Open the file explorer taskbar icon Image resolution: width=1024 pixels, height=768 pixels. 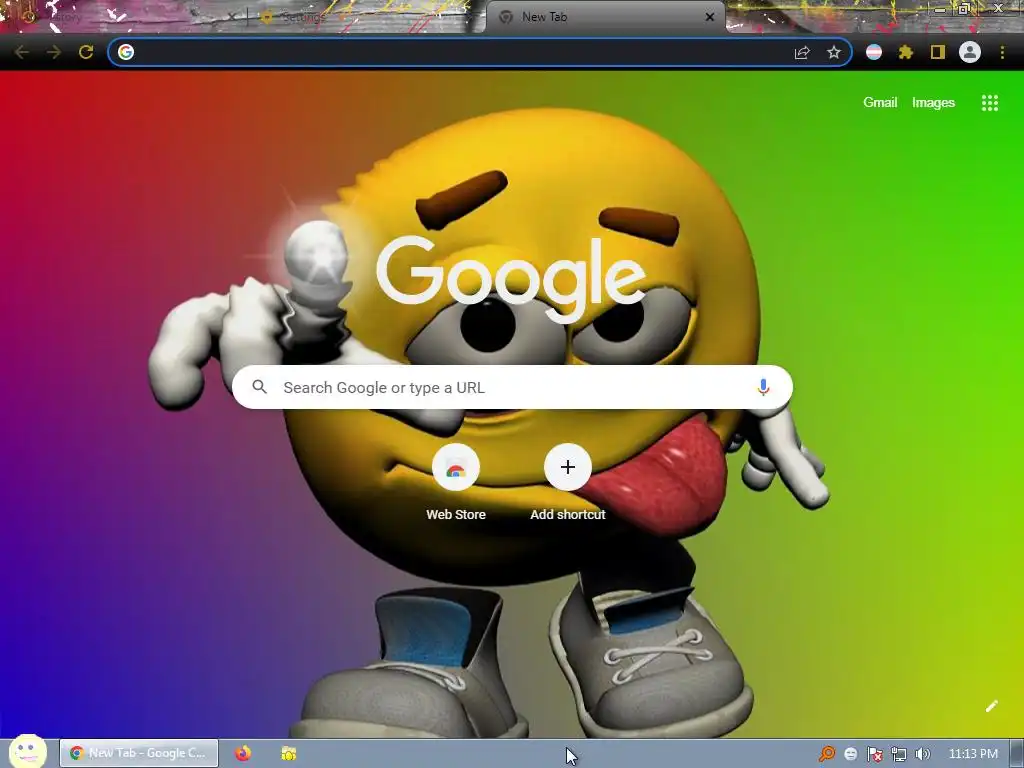[x=289, y=753]
